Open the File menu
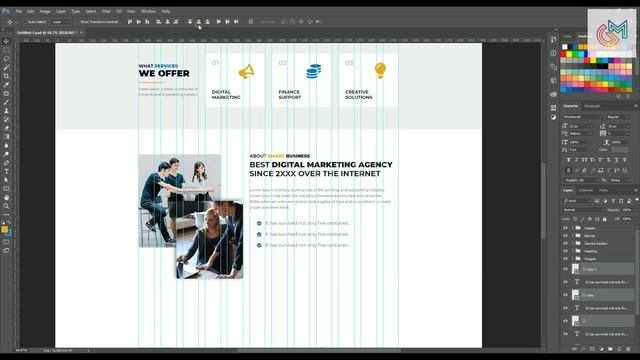The image size is (640, 360). click(x=19, y=11)
